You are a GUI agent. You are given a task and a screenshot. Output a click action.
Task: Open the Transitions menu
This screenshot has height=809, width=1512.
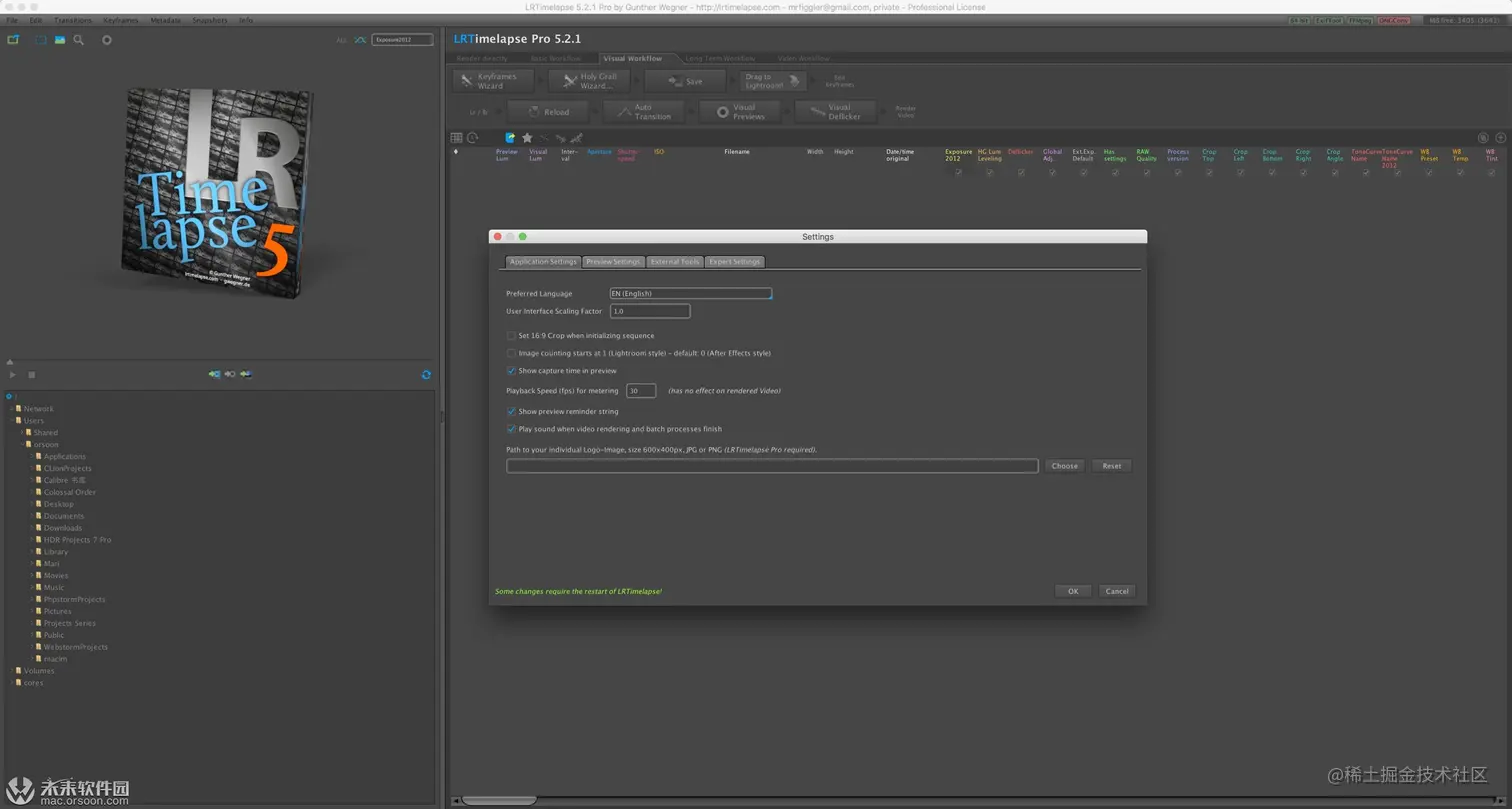73,20
